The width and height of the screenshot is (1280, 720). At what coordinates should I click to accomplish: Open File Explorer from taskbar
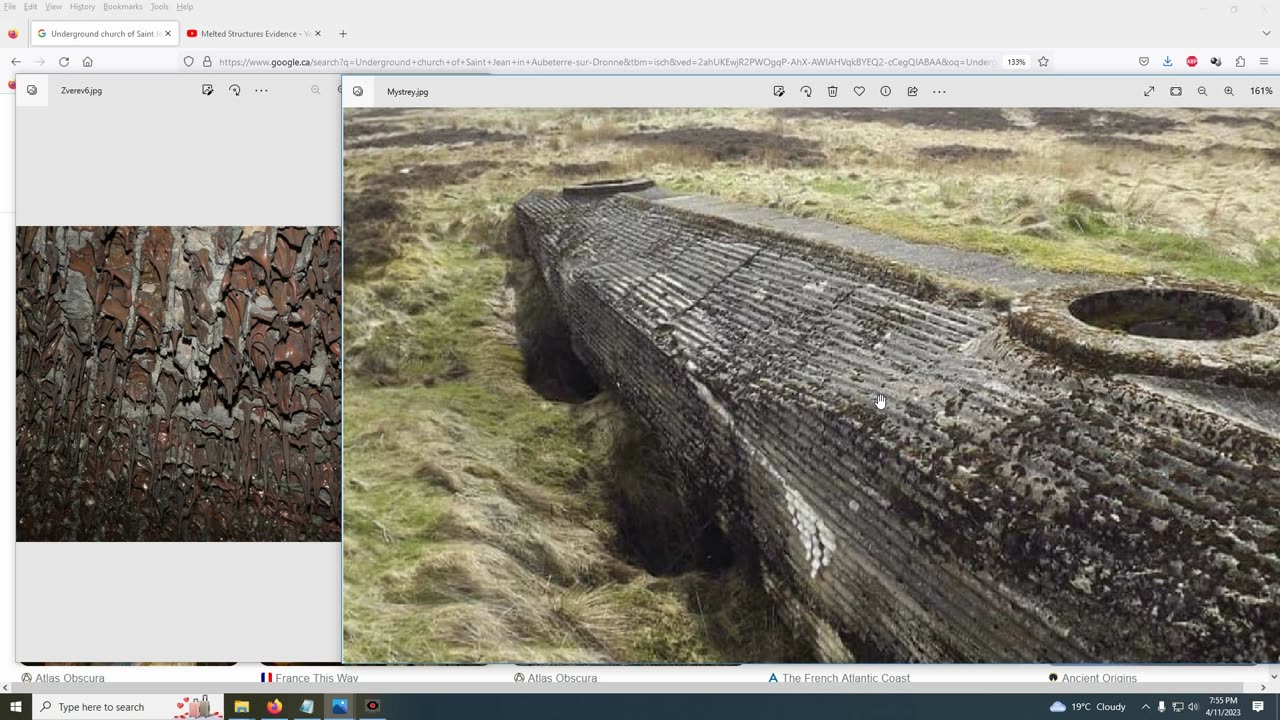[x=241, y=706]
